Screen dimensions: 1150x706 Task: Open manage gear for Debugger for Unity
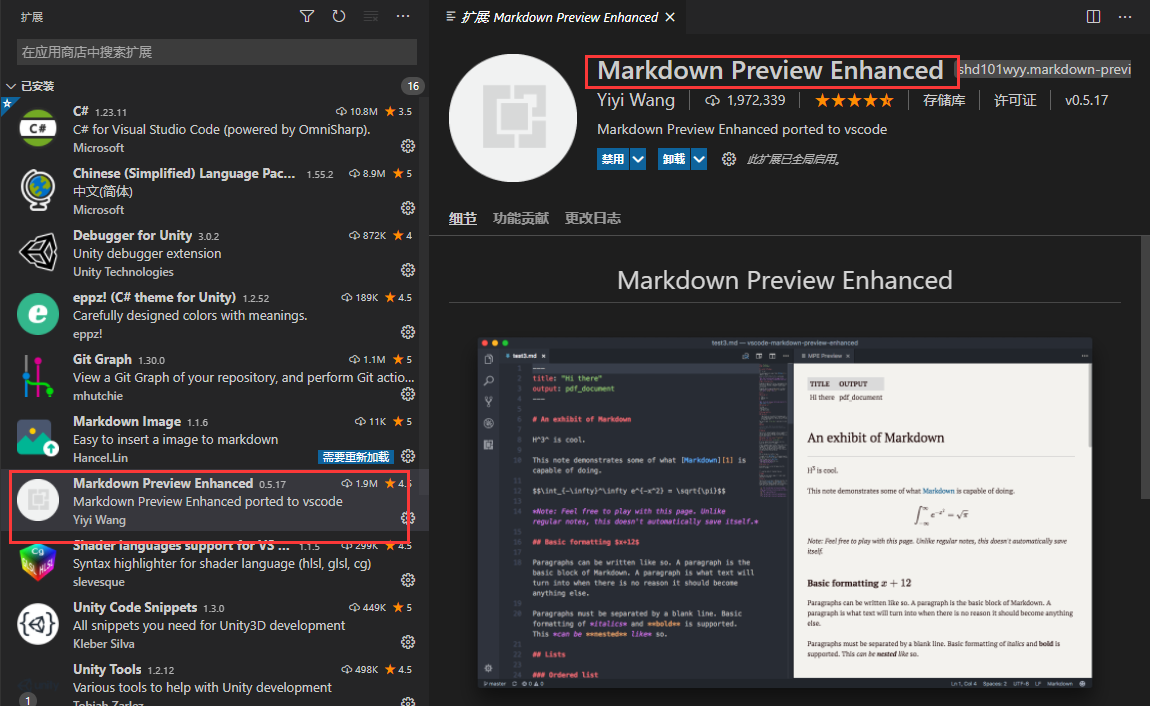click(x=409, y=270)
